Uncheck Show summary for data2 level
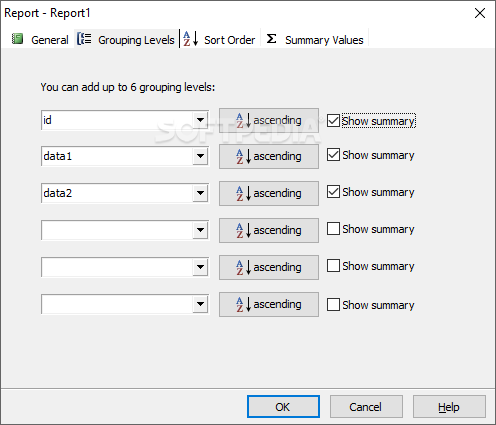The width and height of the screenshot is (496, 425). coord(333,192)
